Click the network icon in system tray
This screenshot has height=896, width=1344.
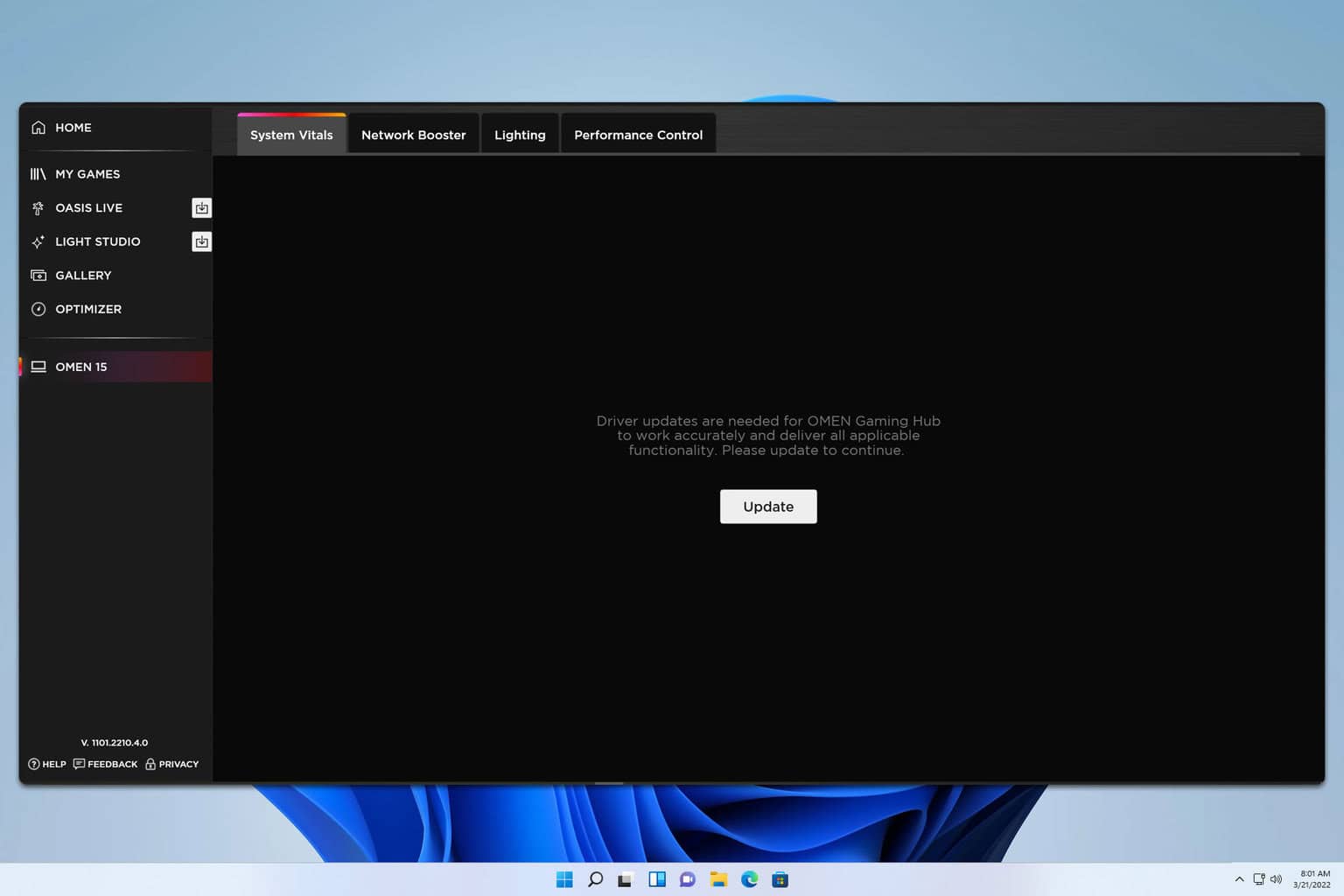1259,879
